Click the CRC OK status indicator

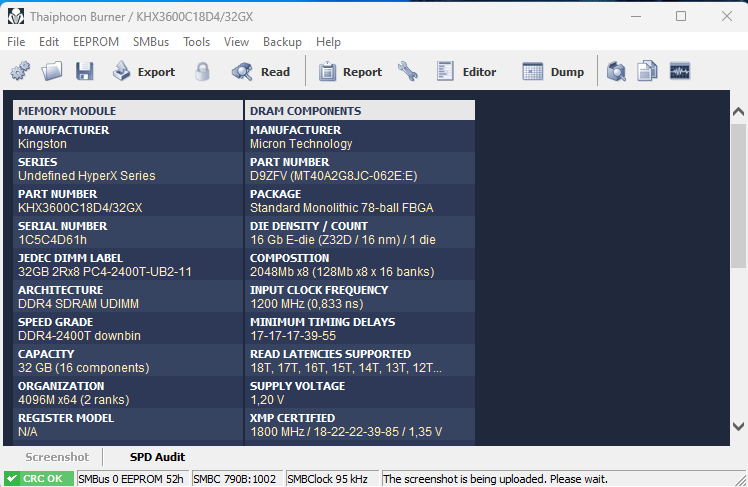pos(39,478)
